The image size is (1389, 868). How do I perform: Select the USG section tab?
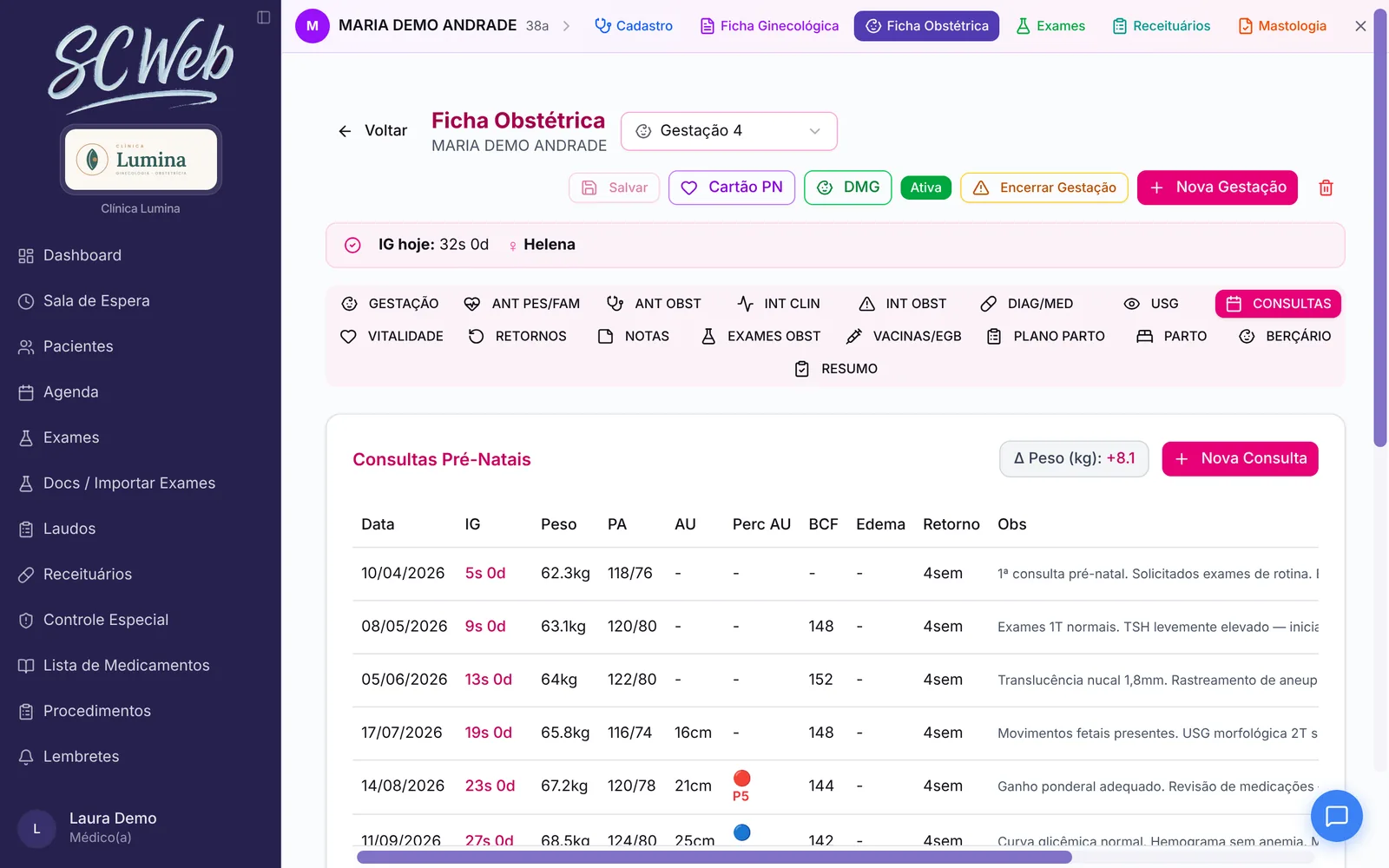(x=1151, y=304)
